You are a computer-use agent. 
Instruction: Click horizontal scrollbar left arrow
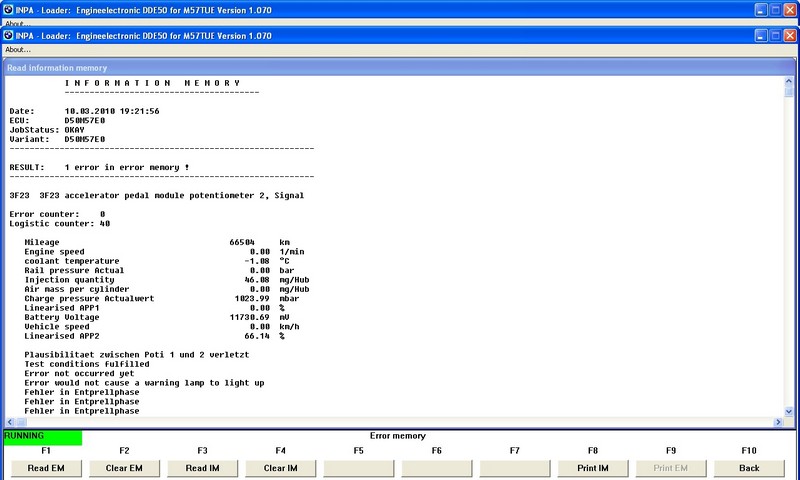(10, 422)
